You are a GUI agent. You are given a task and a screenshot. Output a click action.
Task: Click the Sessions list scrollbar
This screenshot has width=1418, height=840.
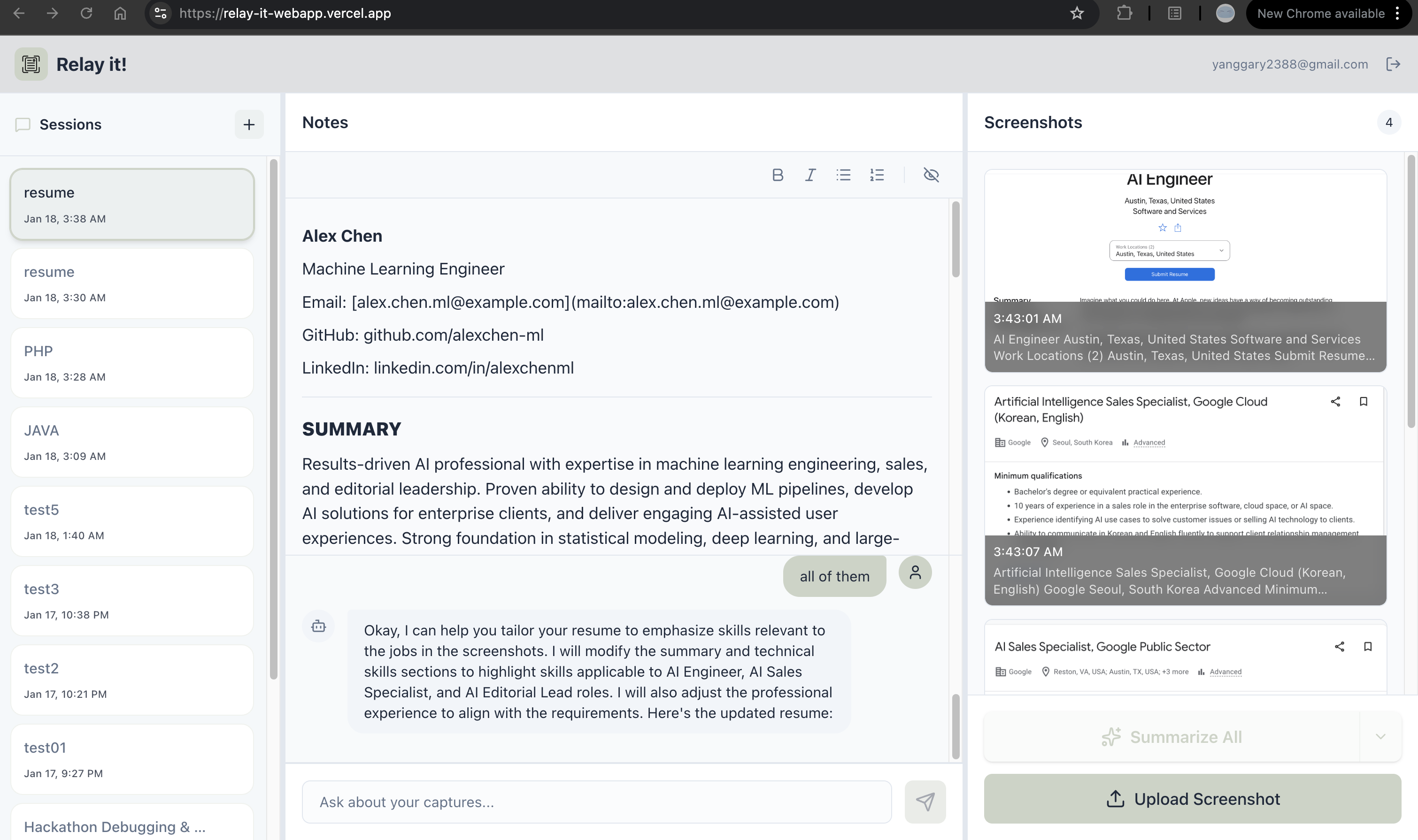pos(274,419)
